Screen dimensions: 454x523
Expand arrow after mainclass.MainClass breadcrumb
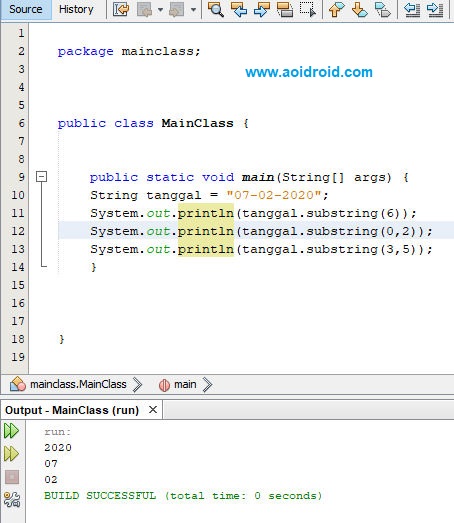coord(137,385)
